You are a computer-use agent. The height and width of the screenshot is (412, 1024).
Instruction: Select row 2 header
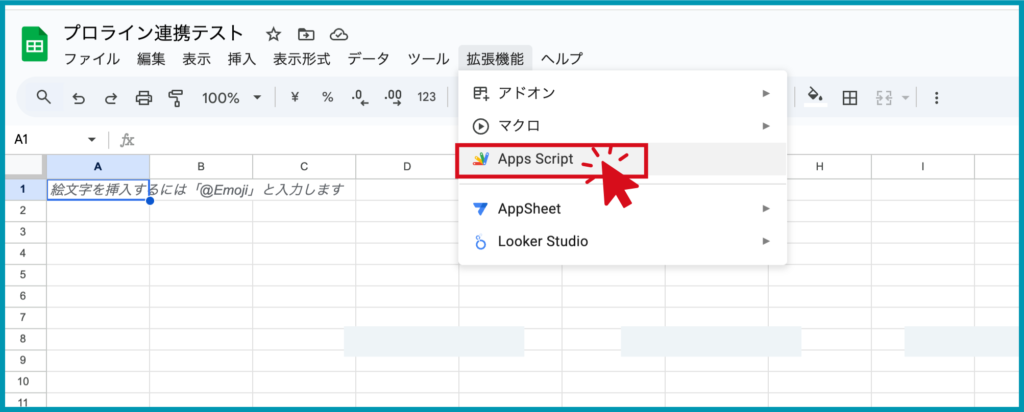[x=23, y=210]
